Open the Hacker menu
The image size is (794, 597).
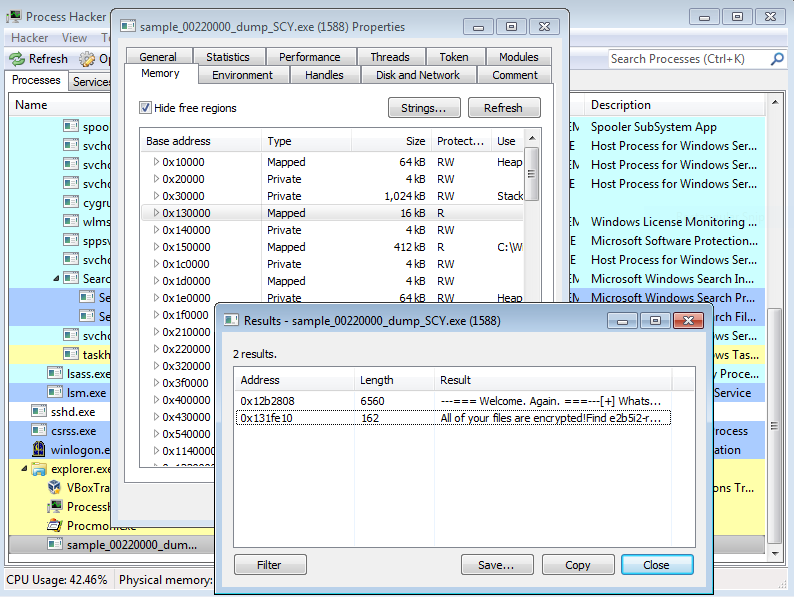click(x=29, y=38)
